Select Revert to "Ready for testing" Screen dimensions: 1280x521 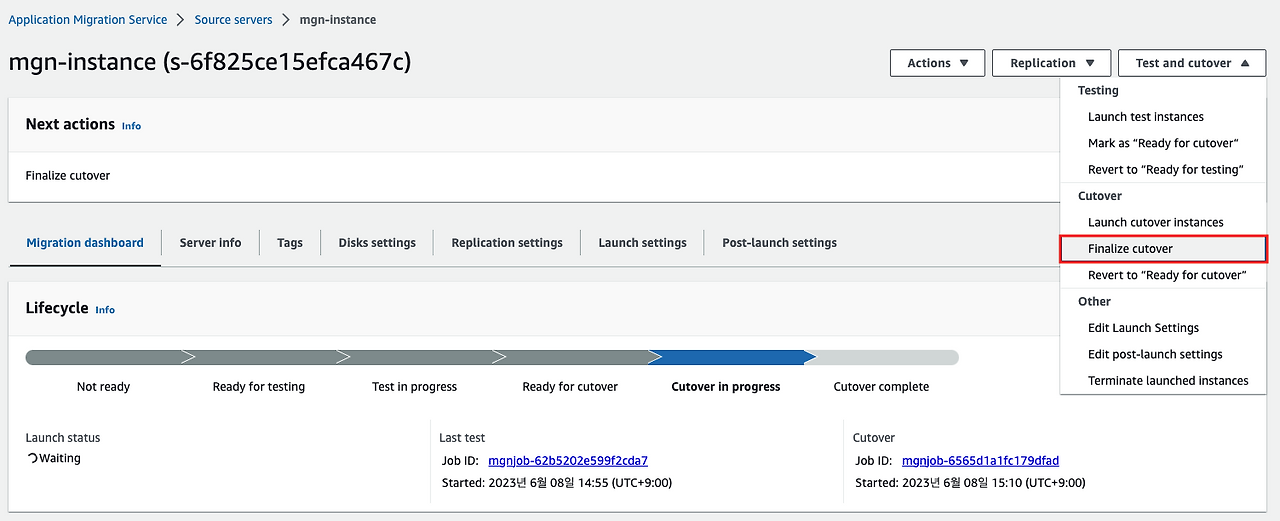click(x=1165, y=170)
